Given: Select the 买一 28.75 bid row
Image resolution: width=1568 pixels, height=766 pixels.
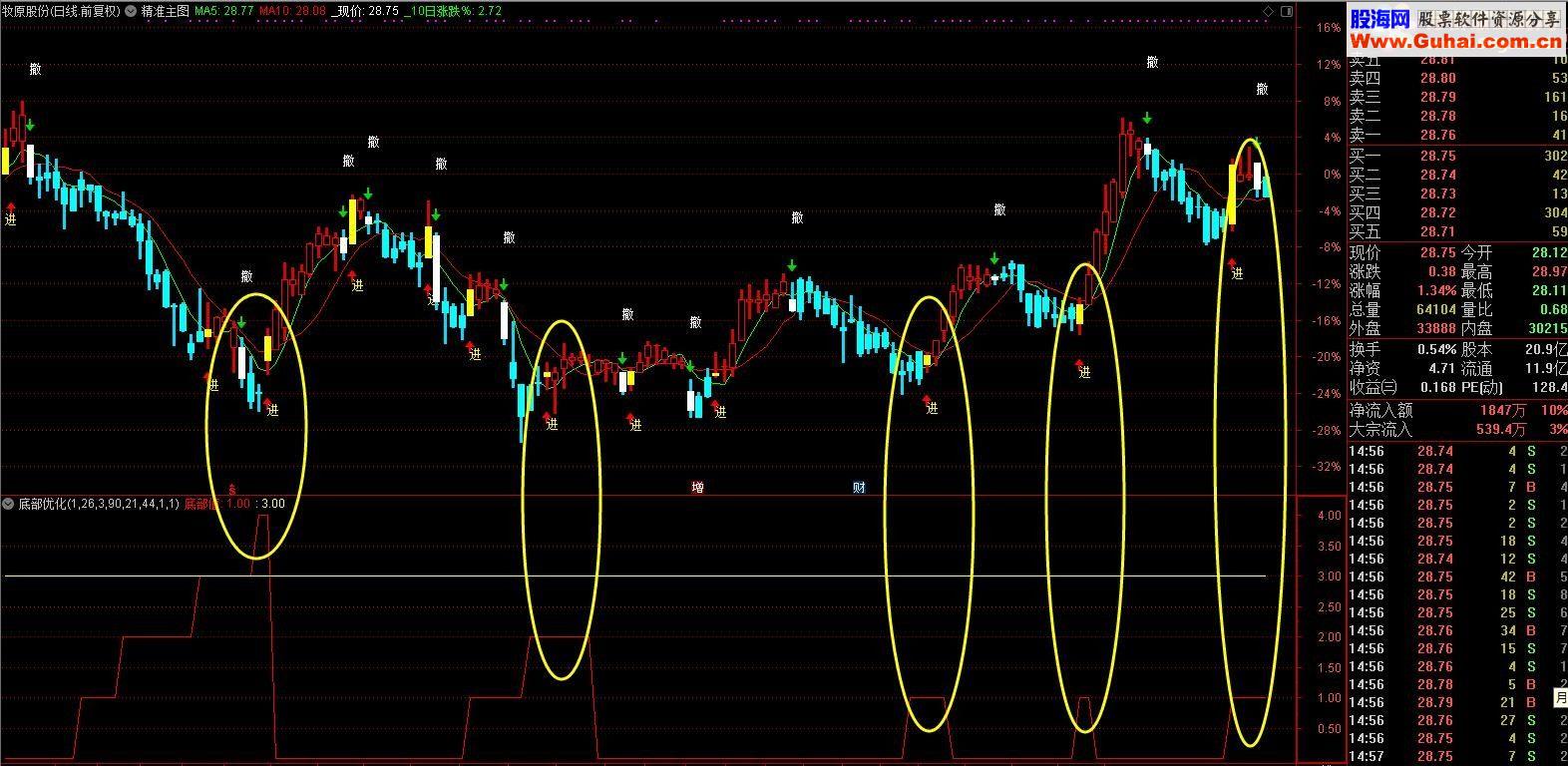Looking at the screenshot, I should click(1457, 156).
